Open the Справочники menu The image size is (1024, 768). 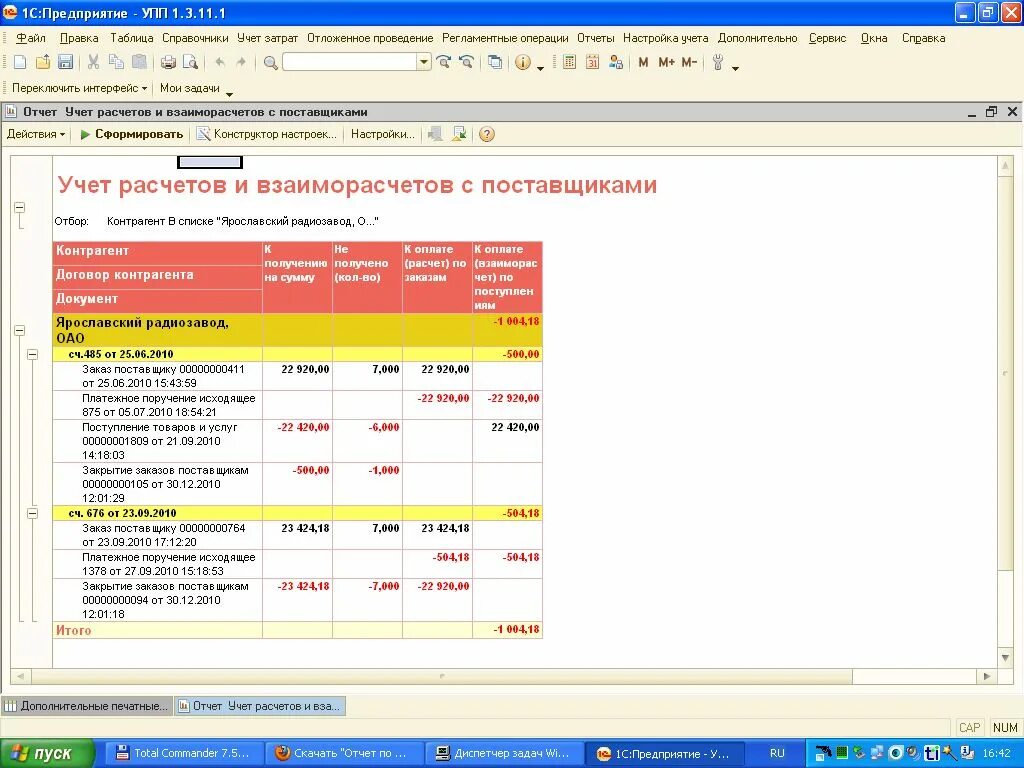(195, 38)
